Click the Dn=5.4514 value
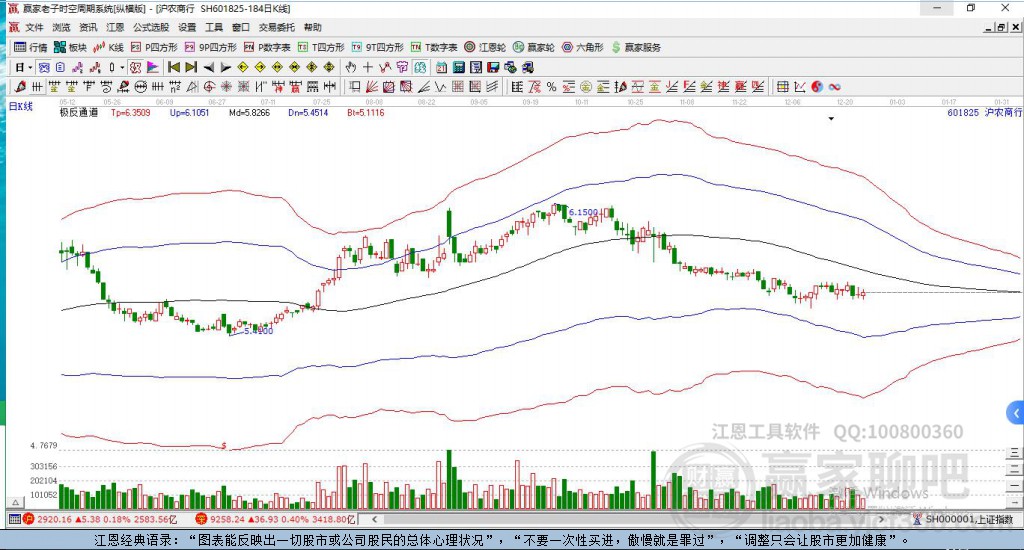1024x550 pixels. click(308, 112)
